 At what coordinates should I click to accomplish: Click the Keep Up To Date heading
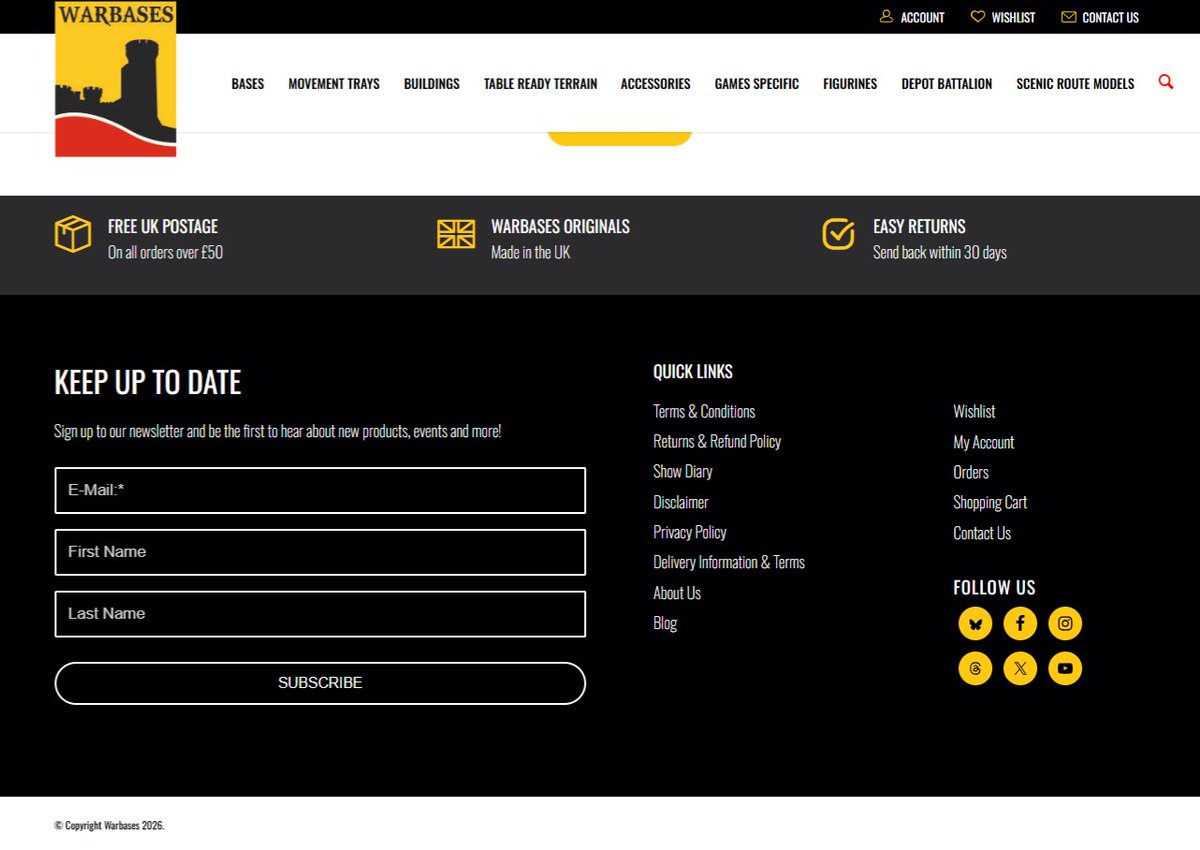coord(148,382)
